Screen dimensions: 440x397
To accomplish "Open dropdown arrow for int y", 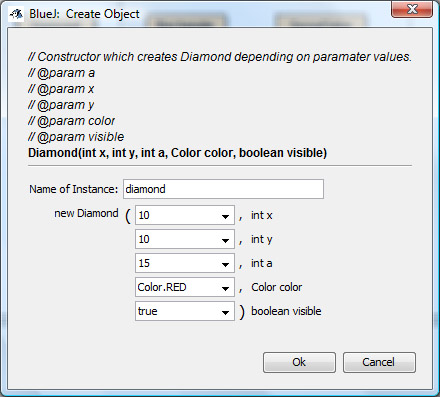I will (225, 240).
